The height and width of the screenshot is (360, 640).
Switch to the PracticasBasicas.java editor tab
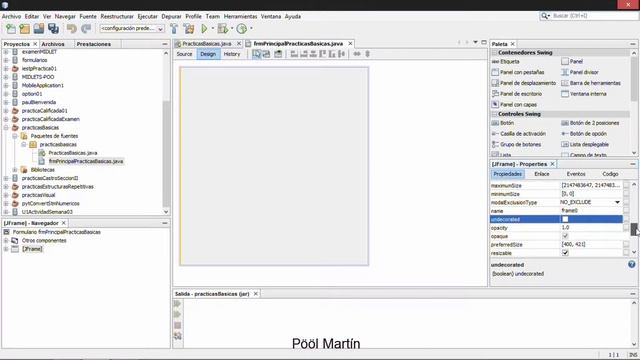(x=207, y=44)
